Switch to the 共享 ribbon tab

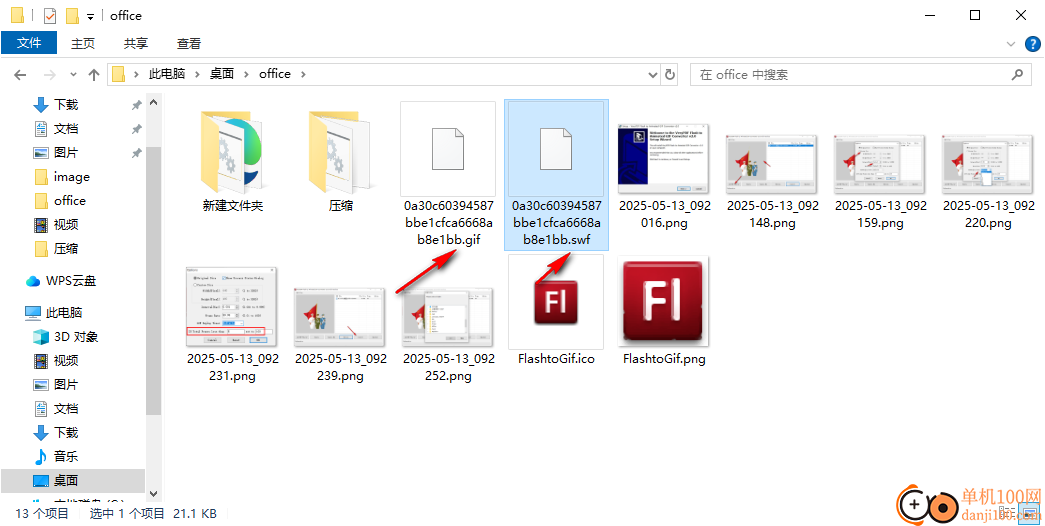coord(135,43)
